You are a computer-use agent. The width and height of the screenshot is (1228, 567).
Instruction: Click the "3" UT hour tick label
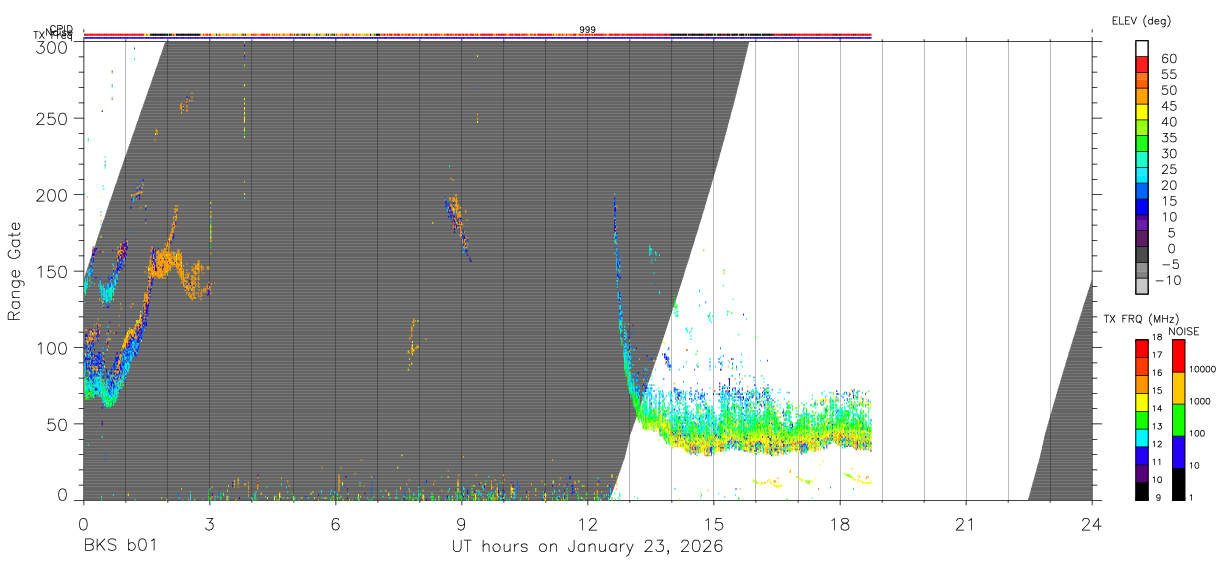point(209,523)
